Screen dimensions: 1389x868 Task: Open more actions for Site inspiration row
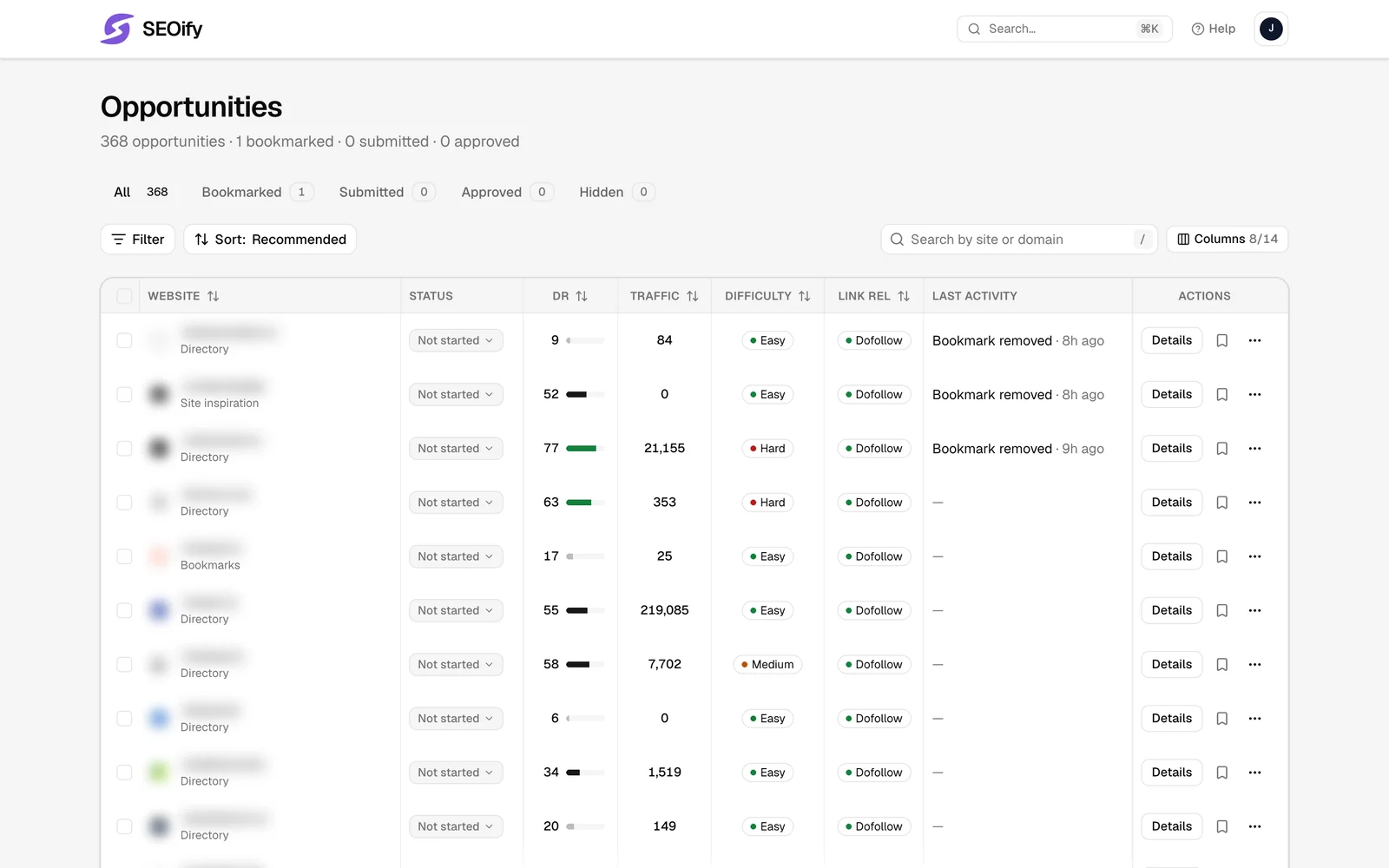(1254, 394)
